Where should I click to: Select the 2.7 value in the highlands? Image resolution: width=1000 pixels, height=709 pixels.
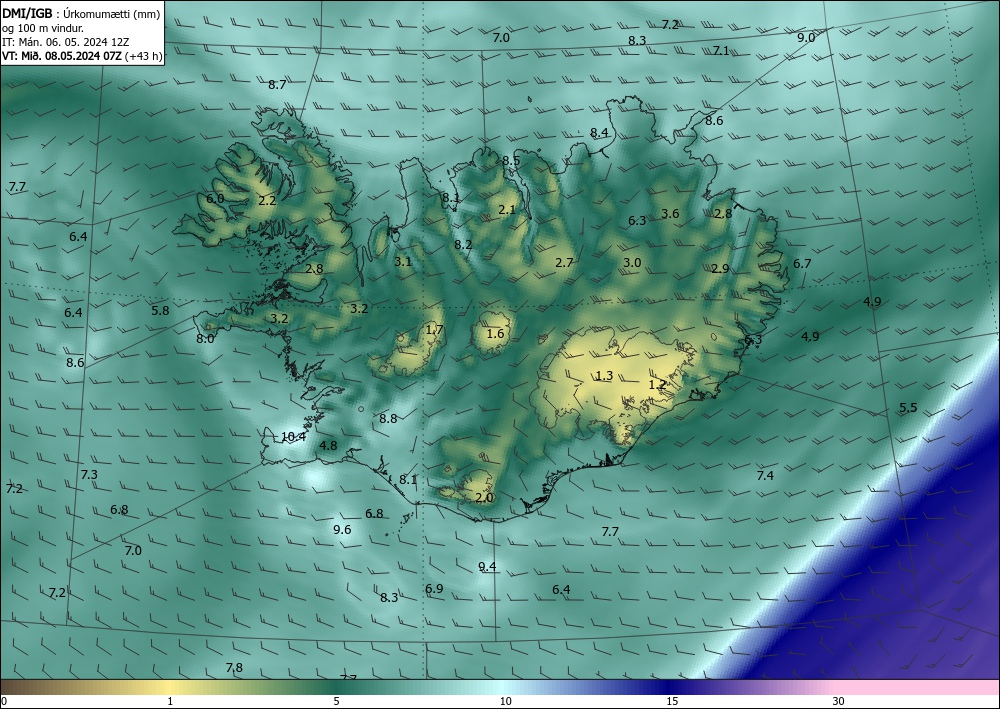[x=564, y=263]
